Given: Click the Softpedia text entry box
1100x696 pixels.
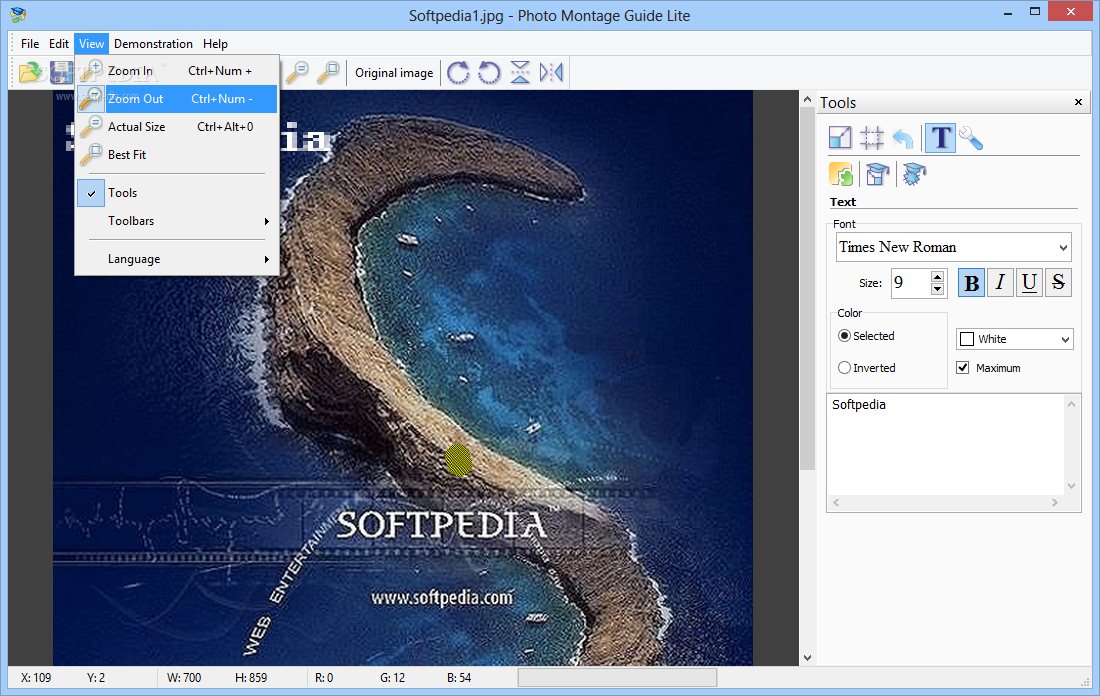Looking at the screenshot, I should pyautogui.click(x=946, y=445).
